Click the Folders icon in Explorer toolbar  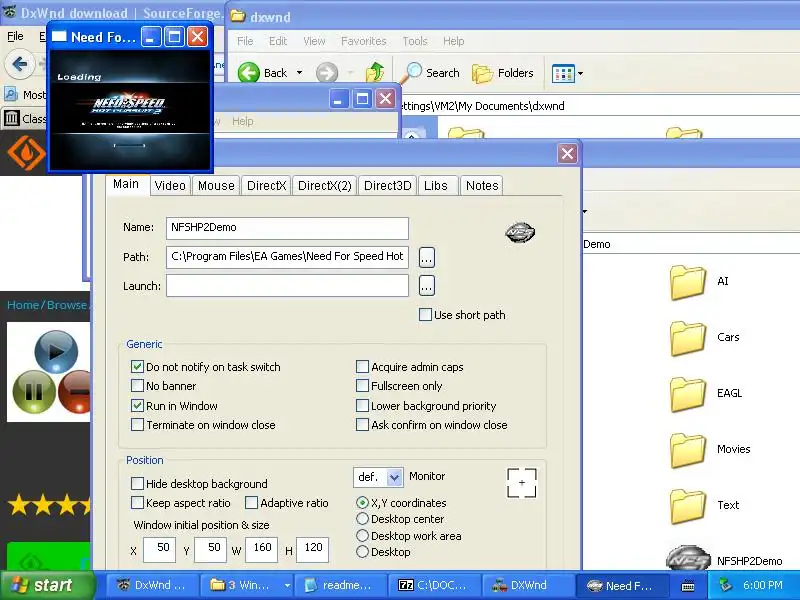point(482,73)
